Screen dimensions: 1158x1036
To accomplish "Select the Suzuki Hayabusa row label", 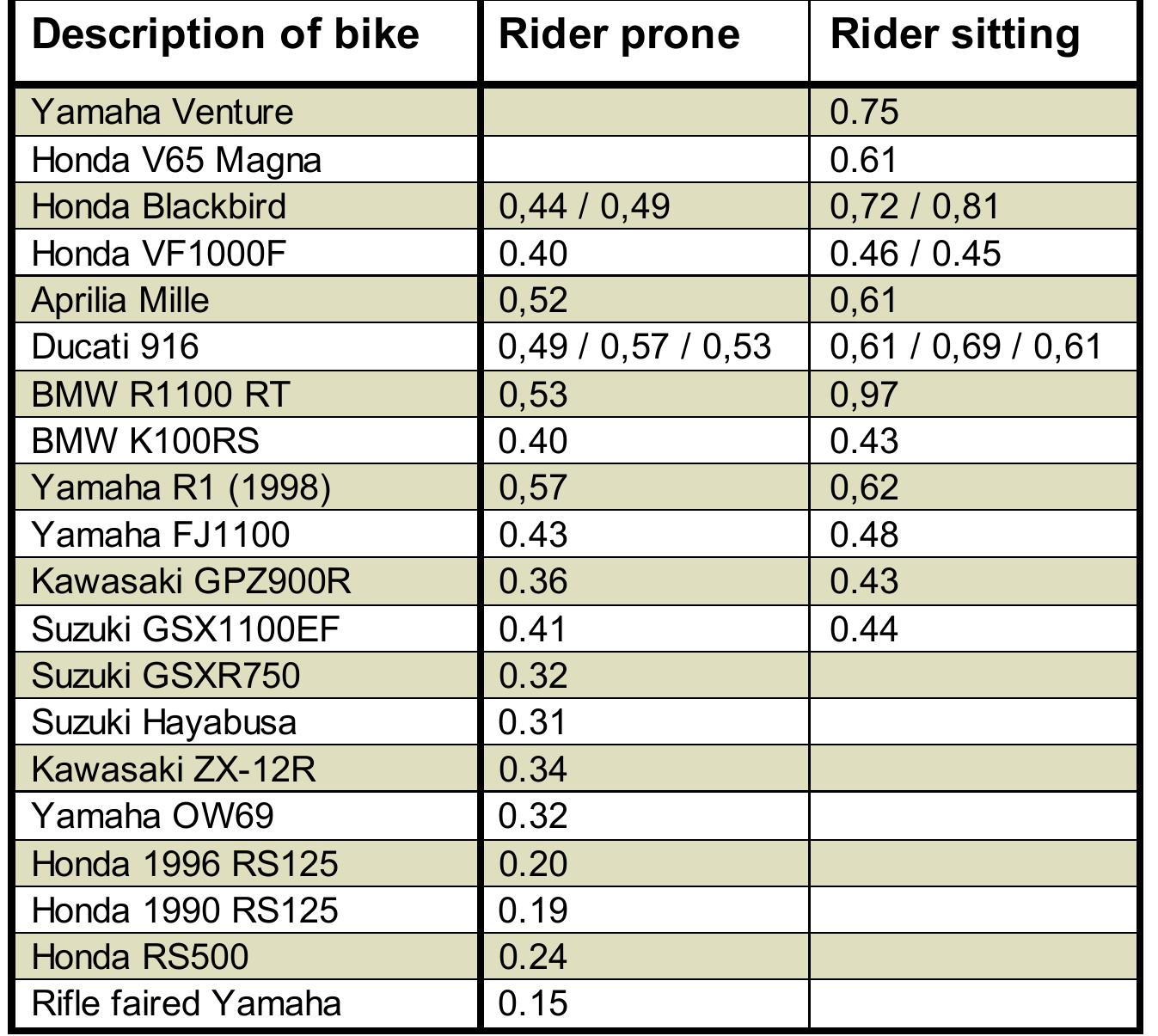I will (x=164, y=721).
